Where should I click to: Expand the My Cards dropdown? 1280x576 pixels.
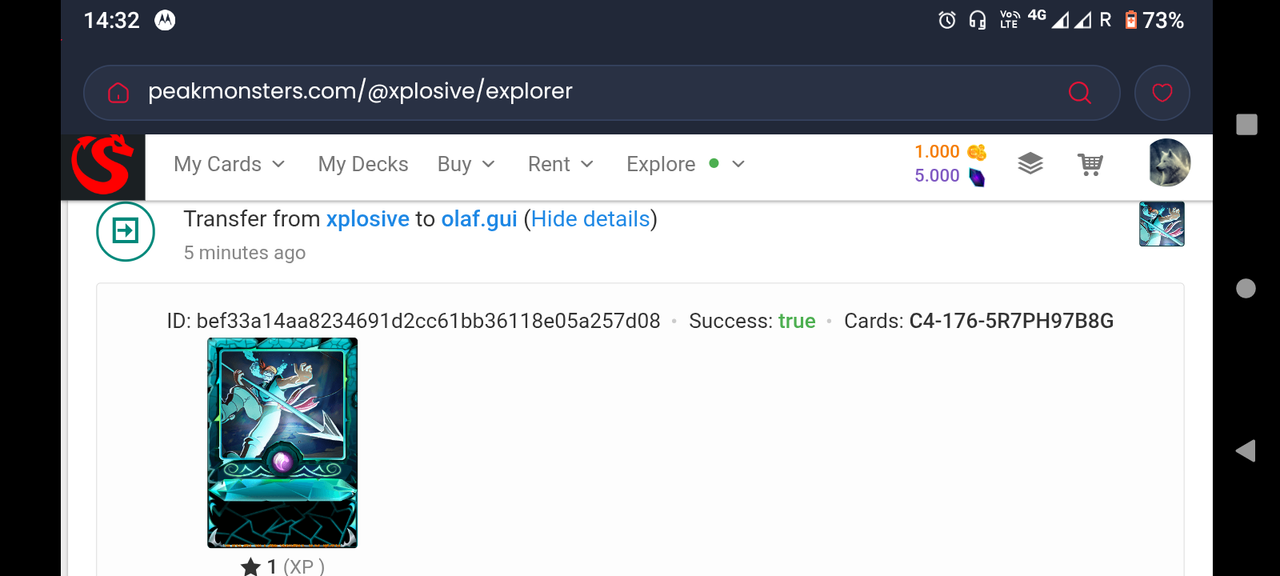(x=229, y=164)
